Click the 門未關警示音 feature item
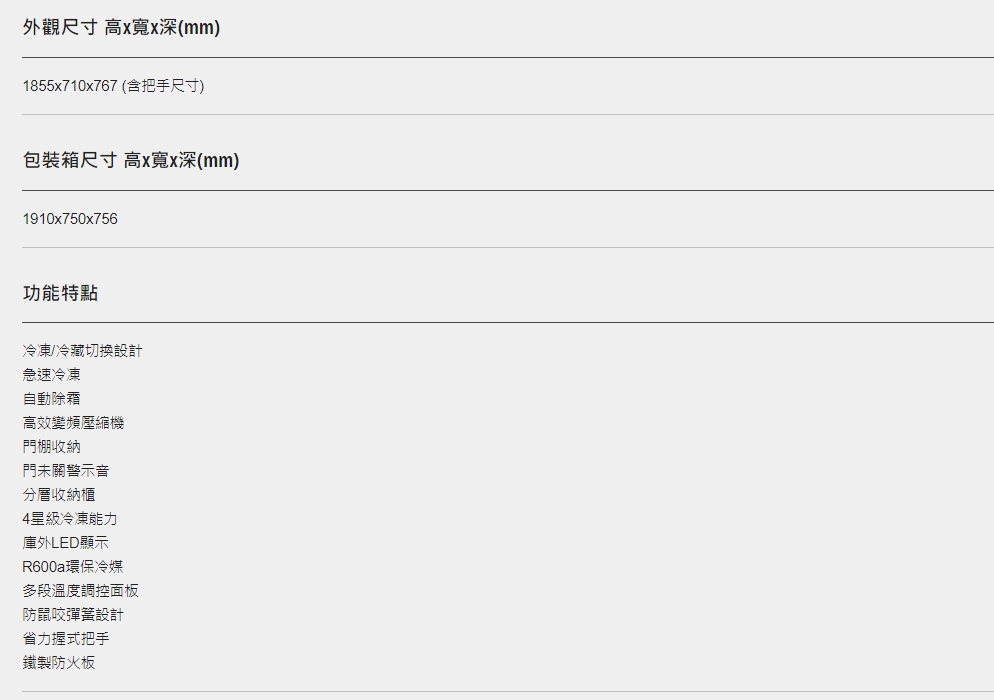Image resolution: width=994 pixels, height=700 pixels. click(66, 470)
